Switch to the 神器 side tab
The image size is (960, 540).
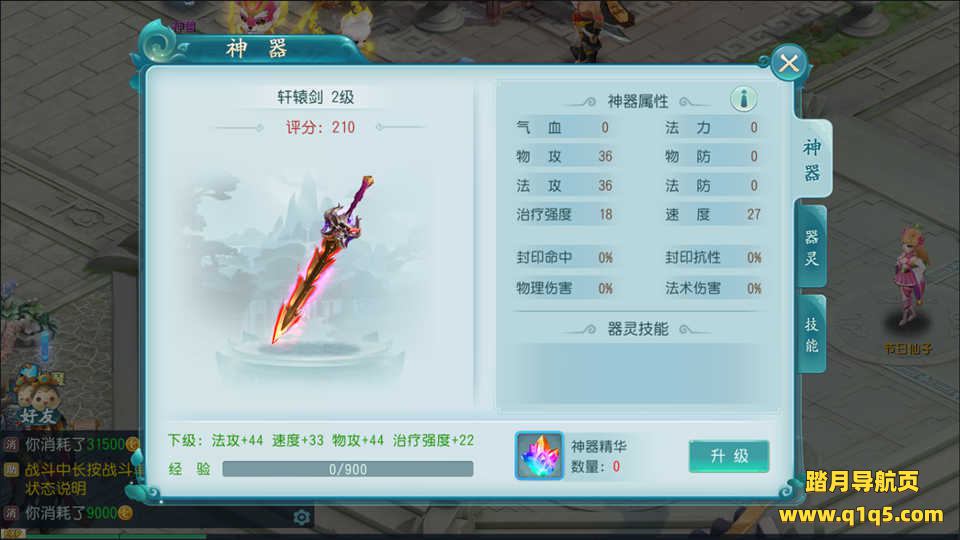[x=812, y=159]
